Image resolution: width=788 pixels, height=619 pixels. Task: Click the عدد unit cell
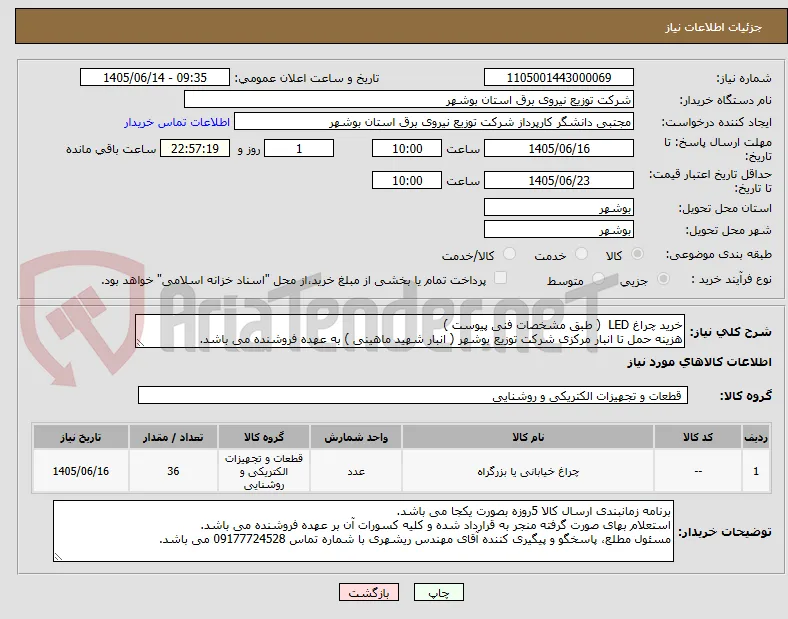pos(356,471)
